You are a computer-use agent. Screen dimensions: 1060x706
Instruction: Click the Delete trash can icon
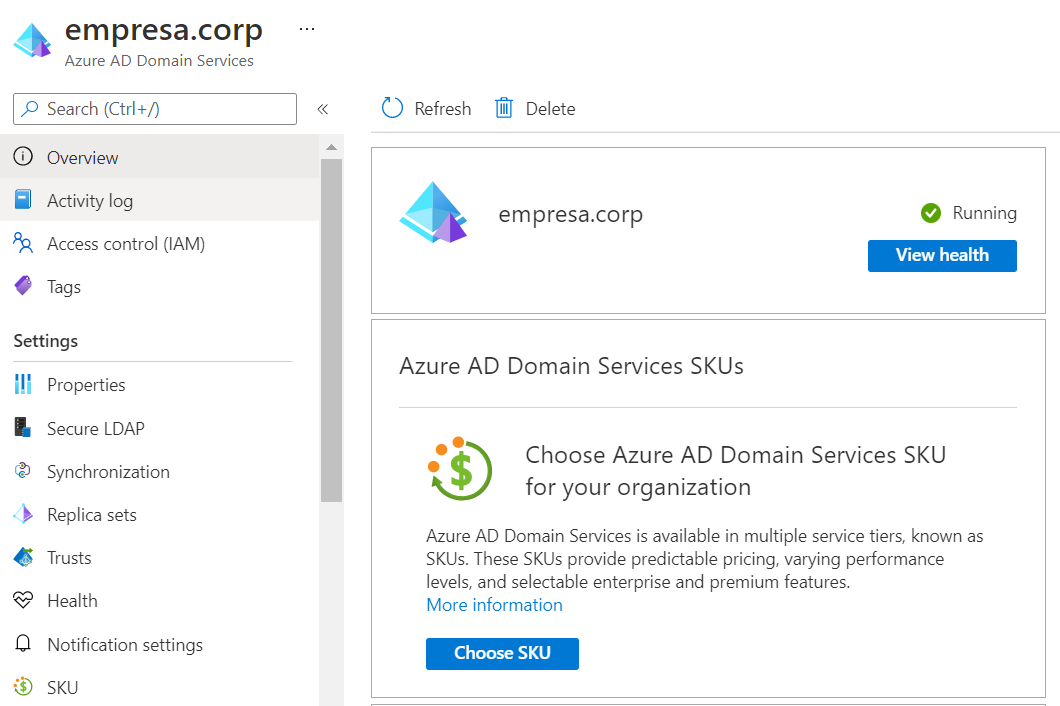[x=504, y=108]
